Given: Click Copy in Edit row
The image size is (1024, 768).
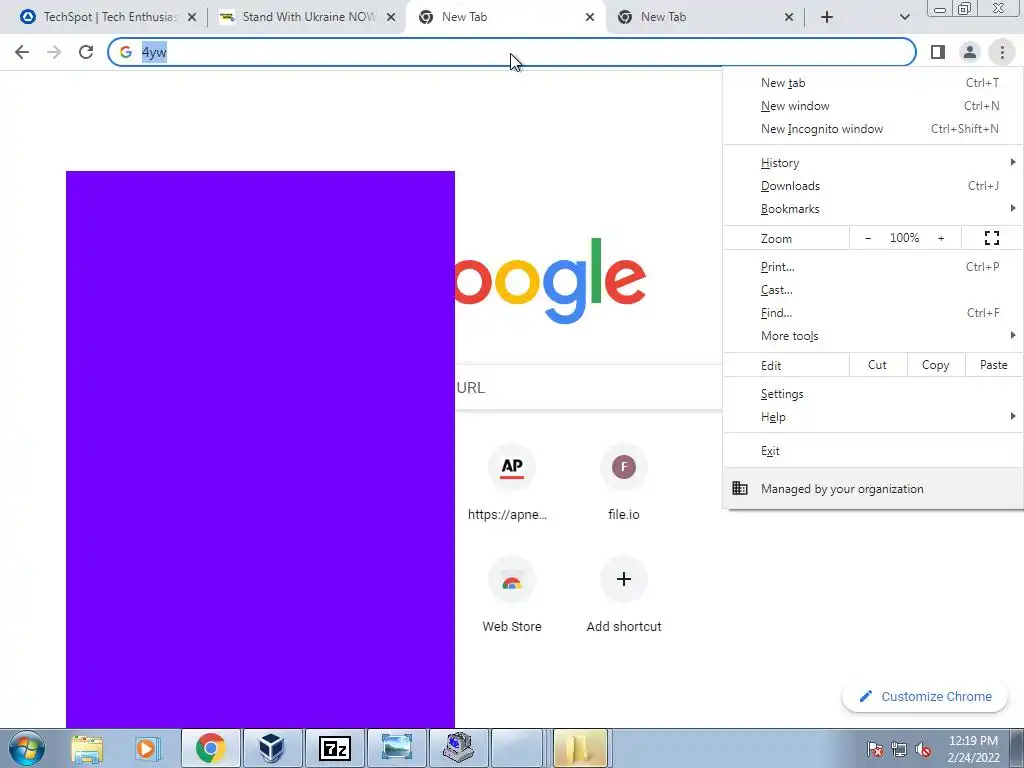Looking at the screenshot, I should [936, 365].
